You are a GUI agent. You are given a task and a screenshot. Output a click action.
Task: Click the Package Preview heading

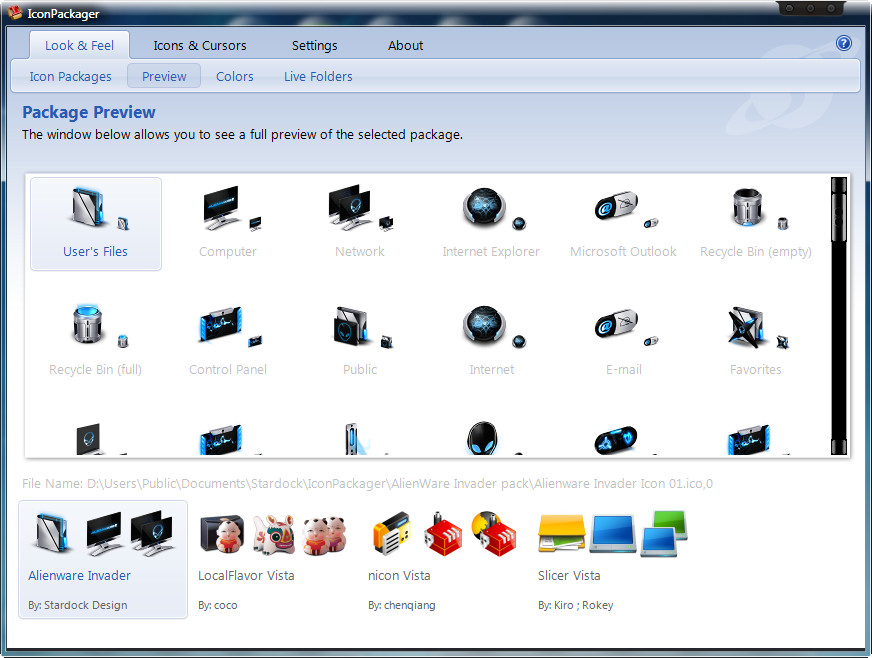click(89, 112)
